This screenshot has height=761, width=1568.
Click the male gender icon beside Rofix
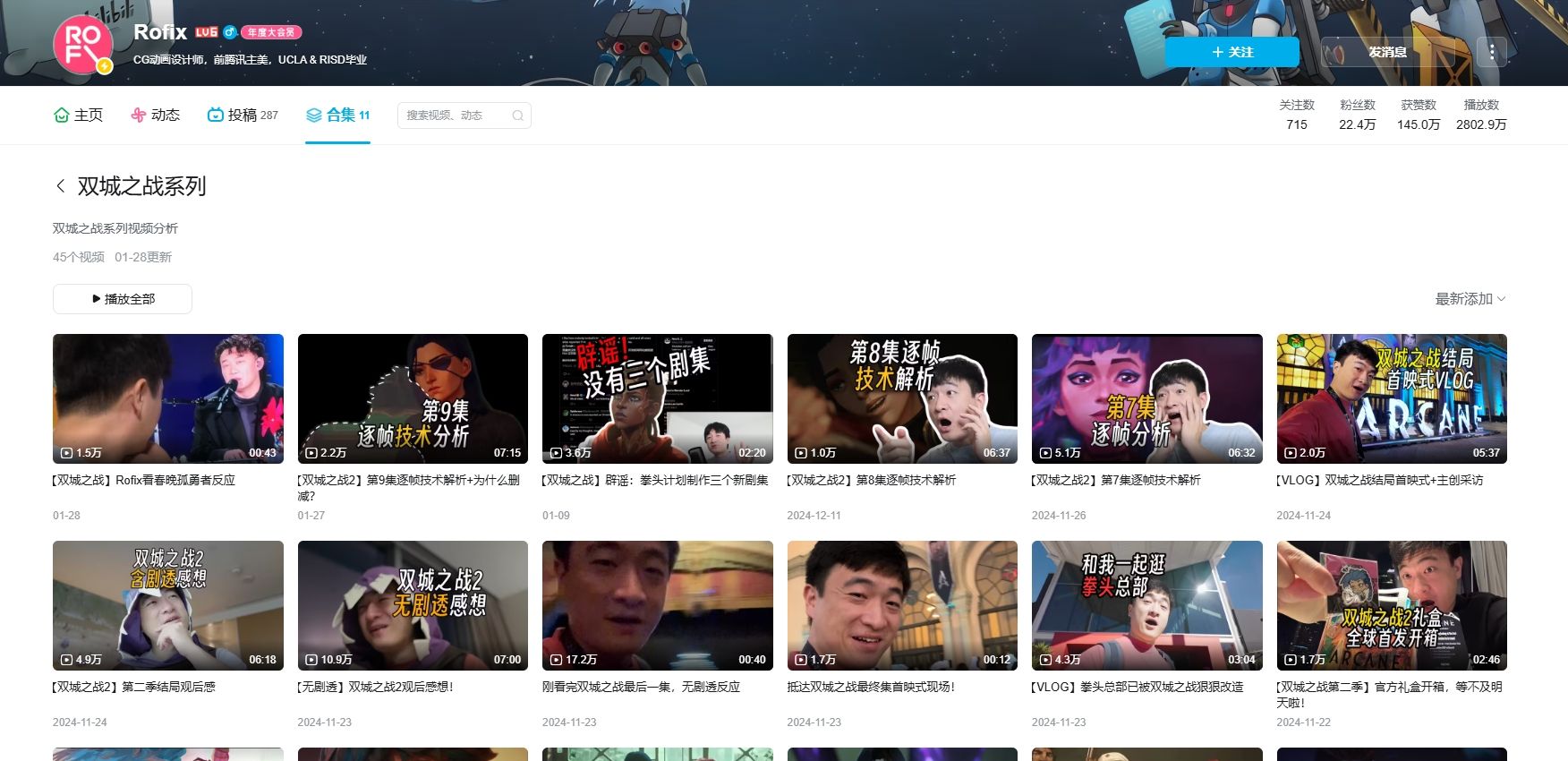click(x=229, y=32)
